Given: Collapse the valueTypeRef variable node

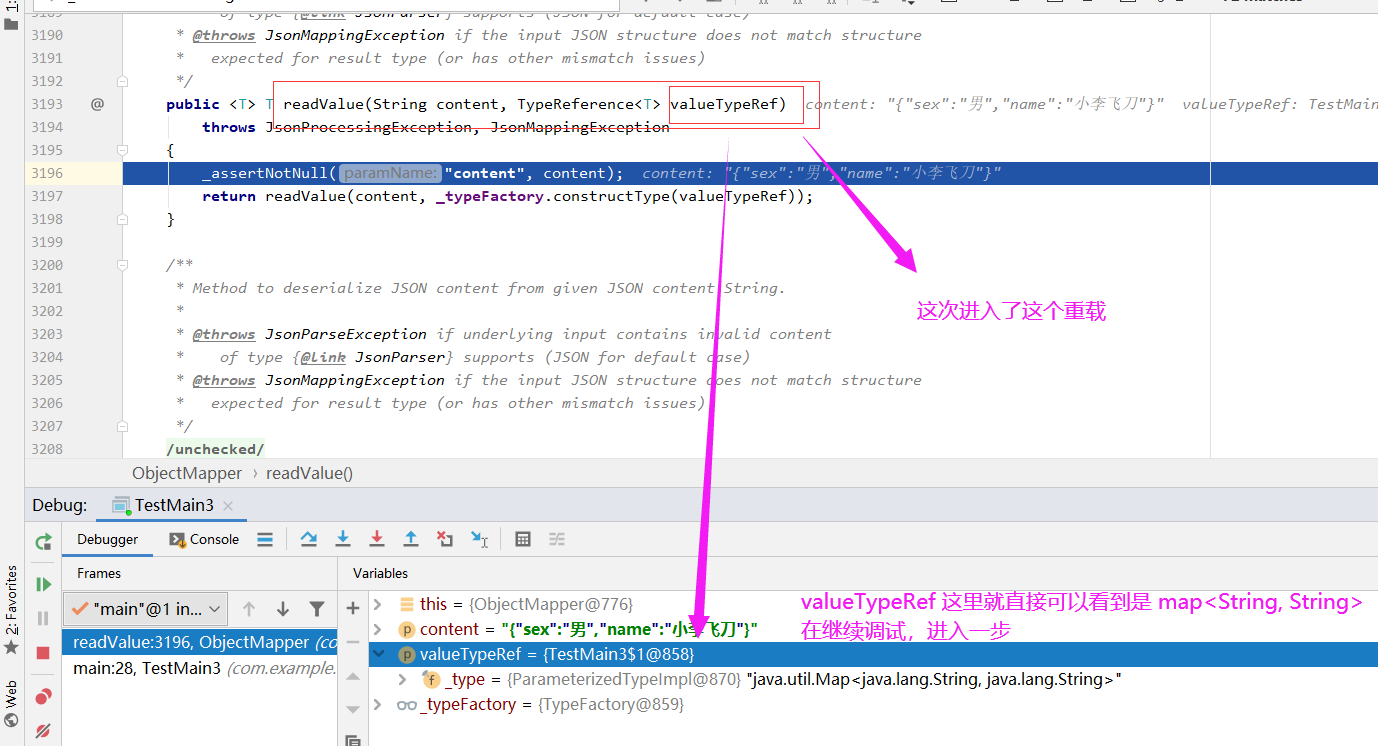Looking at the screenshot, I should [378, 654].
